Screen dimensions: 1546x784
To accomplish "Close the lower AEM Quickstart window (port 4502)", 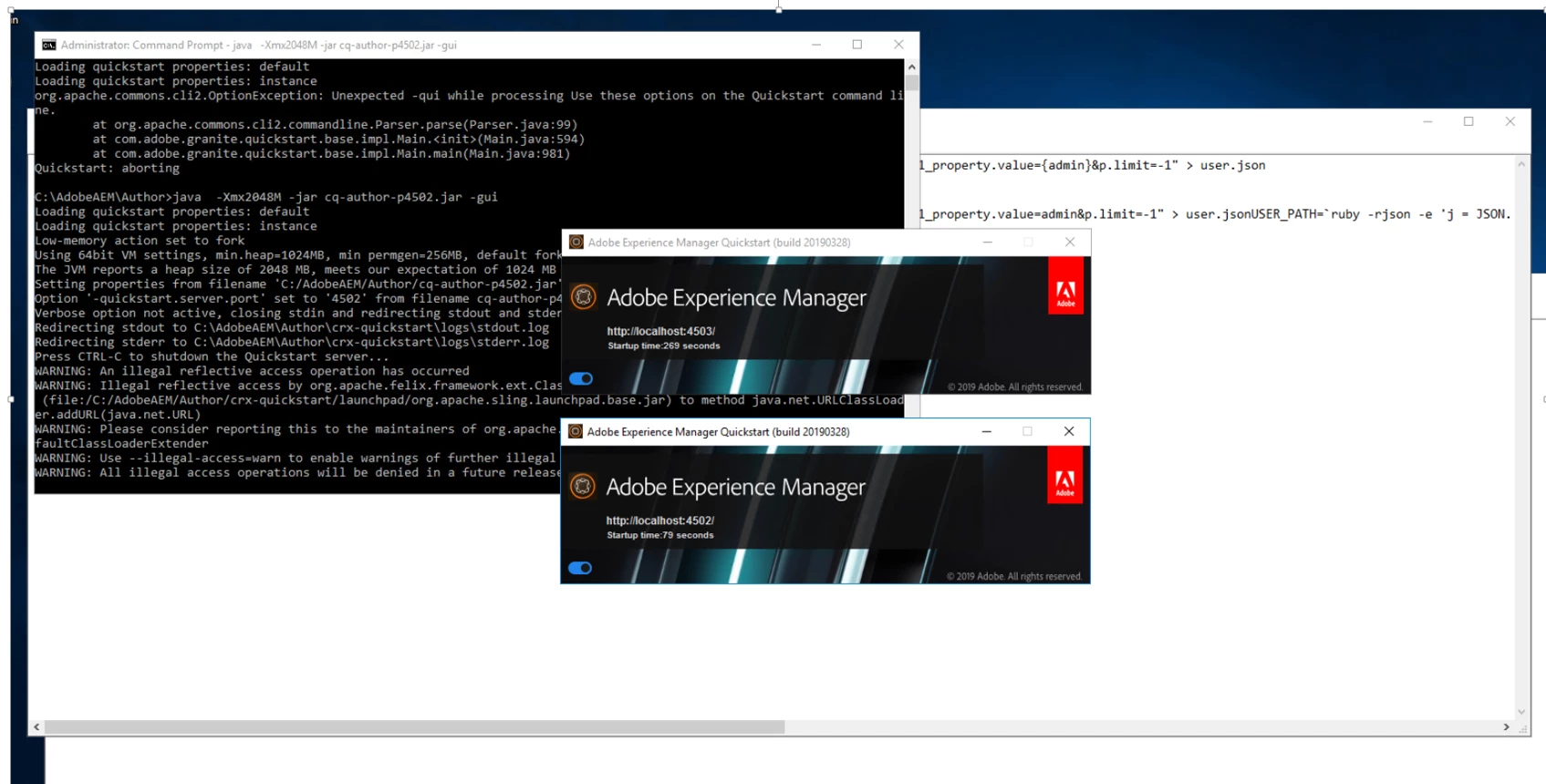I will pos(1069,432).
